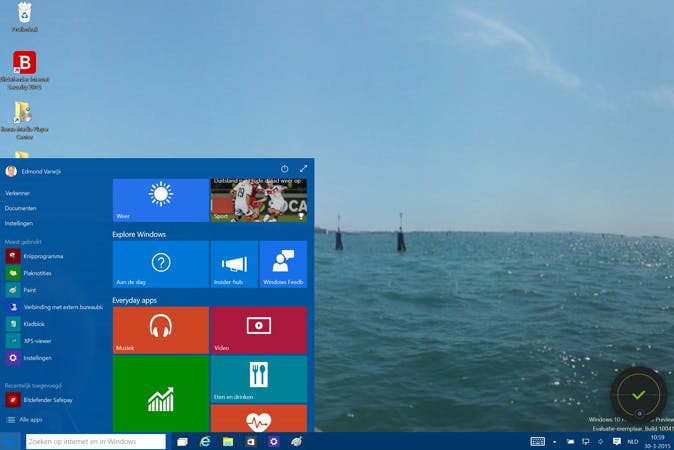This screenshot has height=450, width=674.
Task: Open the notification center tray icon
Action: tap(616, 441)
